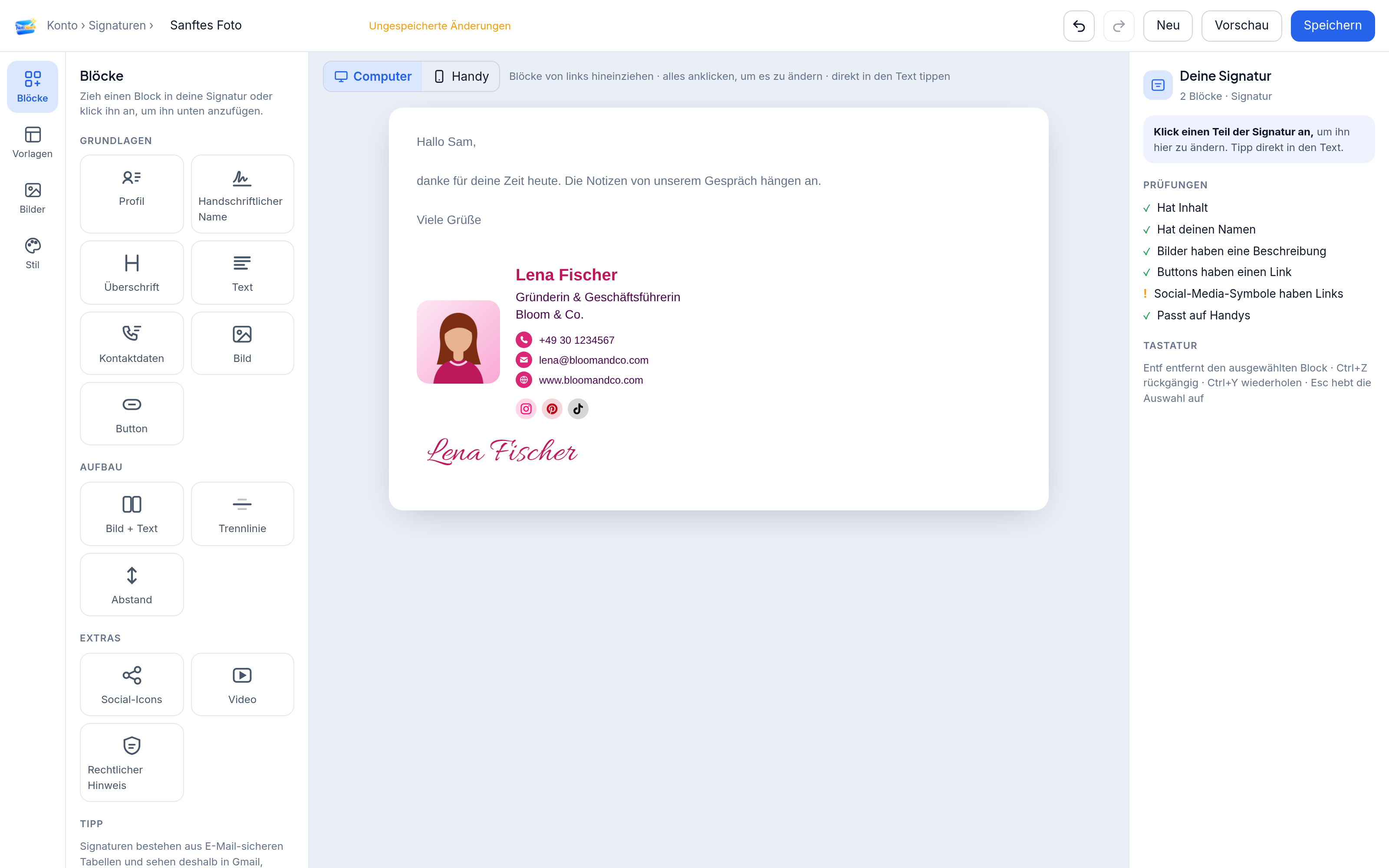Click the signature name Sanftes Foto
The height and width of the screenshot is (868, 1389).
tap(206, 25)
